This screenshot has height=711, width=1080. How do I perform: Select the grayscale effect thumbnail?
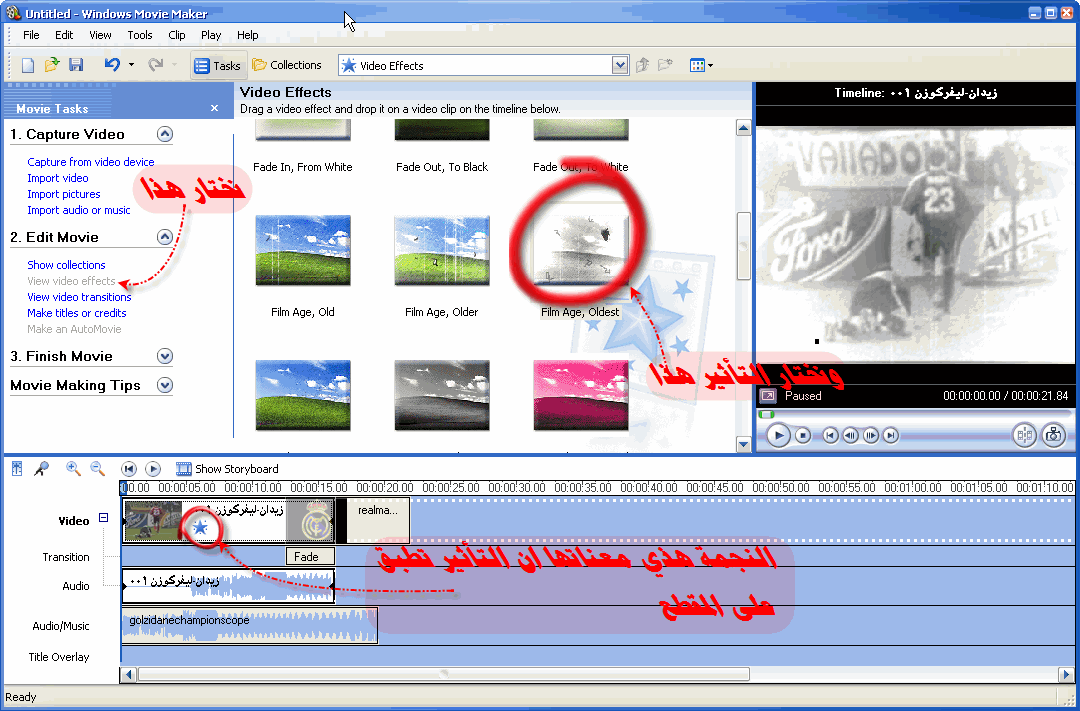tap(442, 395)
